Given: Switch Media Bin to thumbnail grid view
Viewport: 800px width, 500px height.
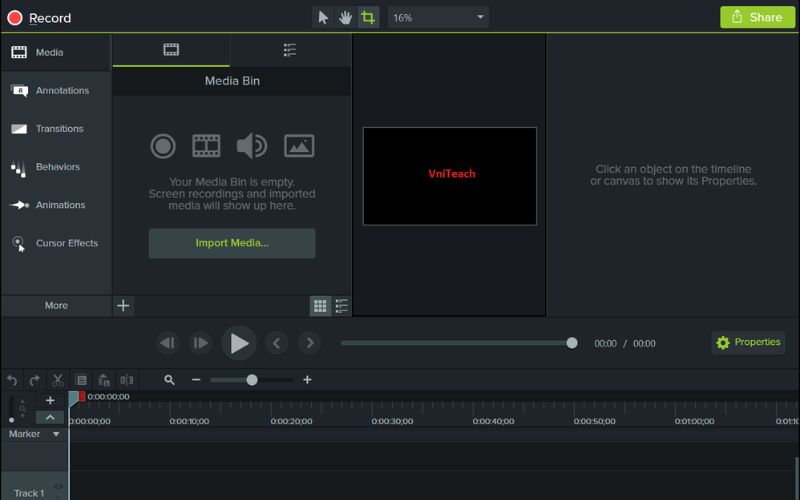Looking at the screenshot, I should point(320,306).
